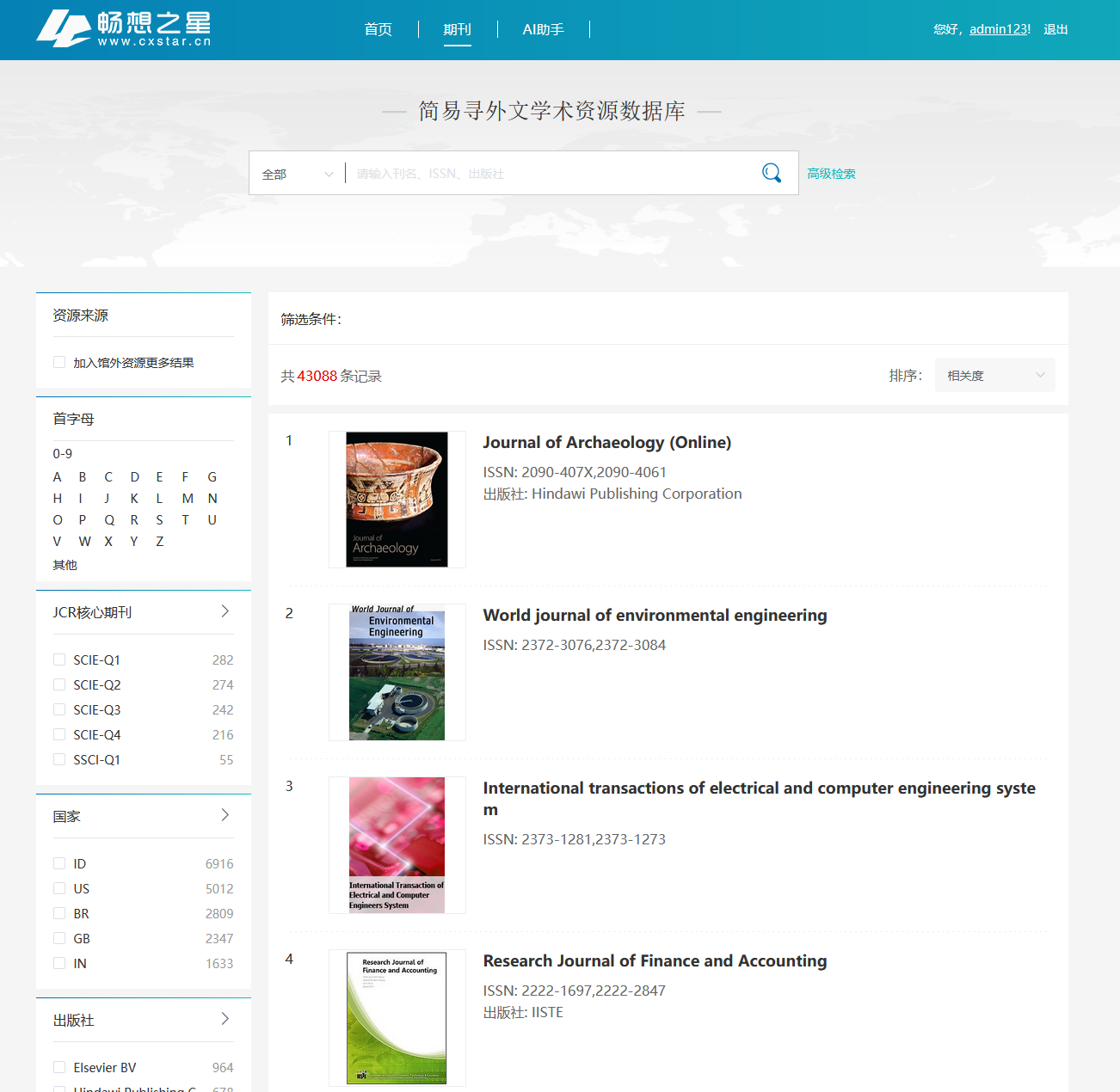Enable the 加入馆外资源更多结果 checkbox

59,362
